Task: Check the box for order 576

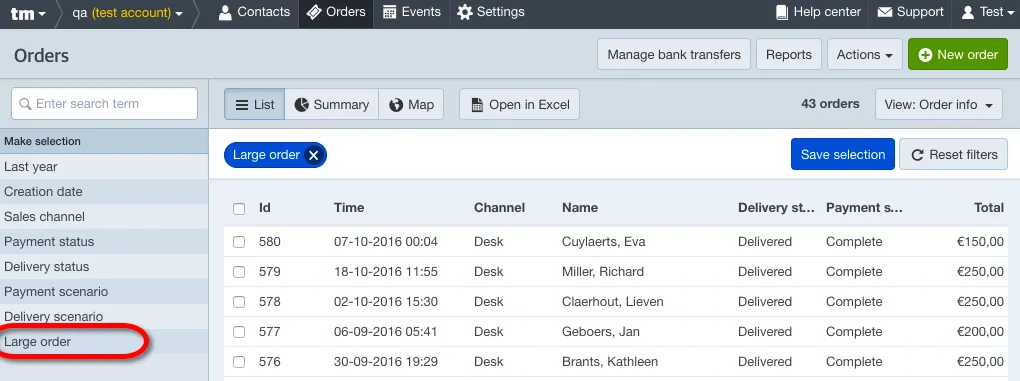Action: pyautogui.click(x=239, y=361)
